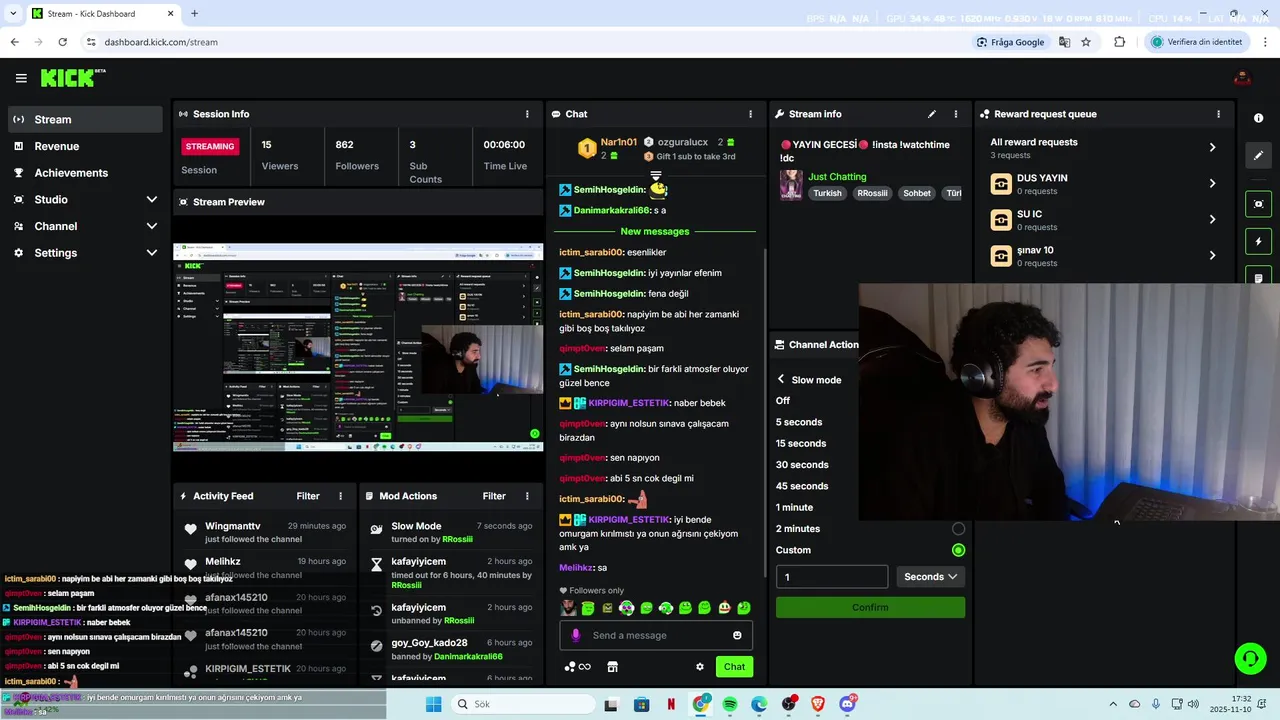Expand the DUS YAYIN reward requests
The image size is (1280, 720).
coord(1212,183)
